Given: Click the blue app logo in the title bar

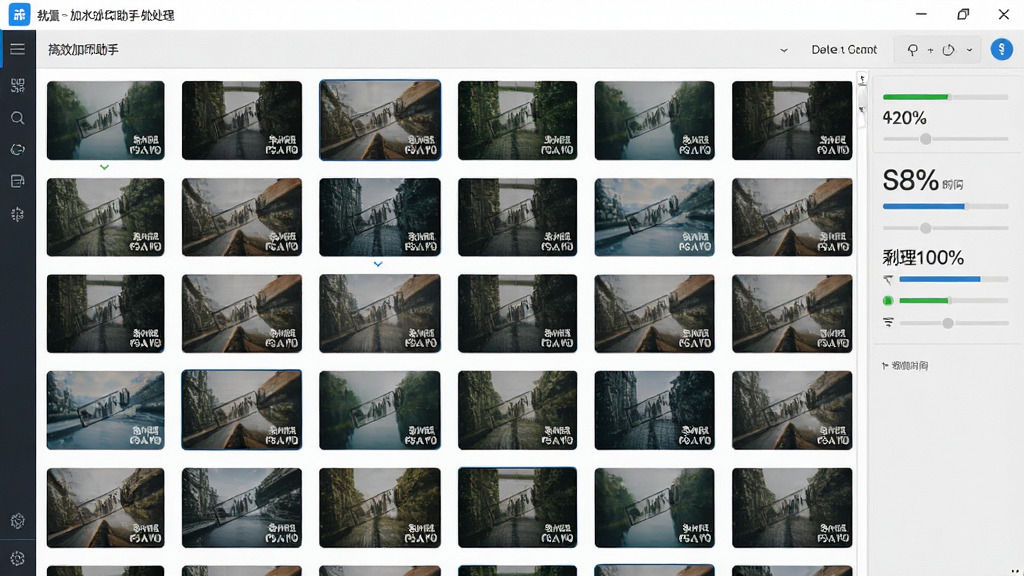Looking at the screenshot, I should click(x=19, y=14).
